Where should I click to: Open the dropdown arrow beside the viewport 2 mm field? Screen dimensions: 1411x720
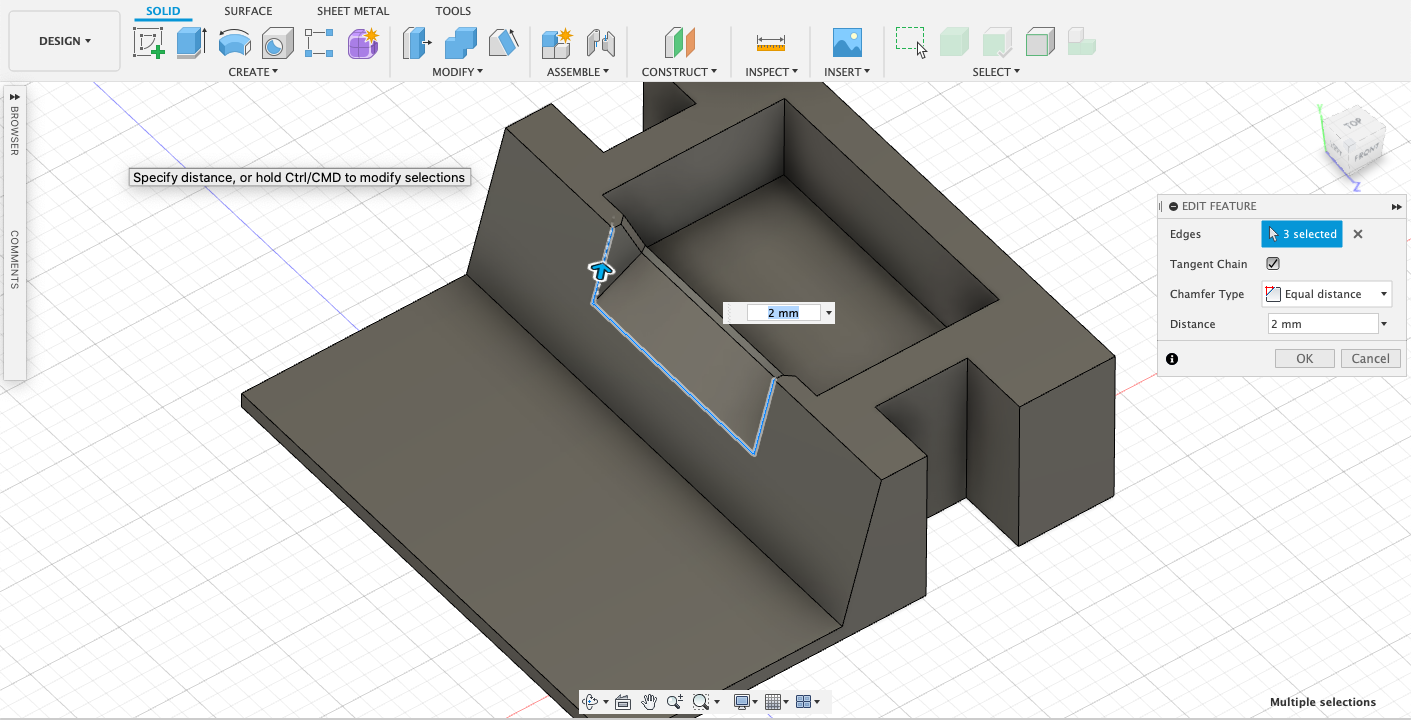(x=828, y=313)
